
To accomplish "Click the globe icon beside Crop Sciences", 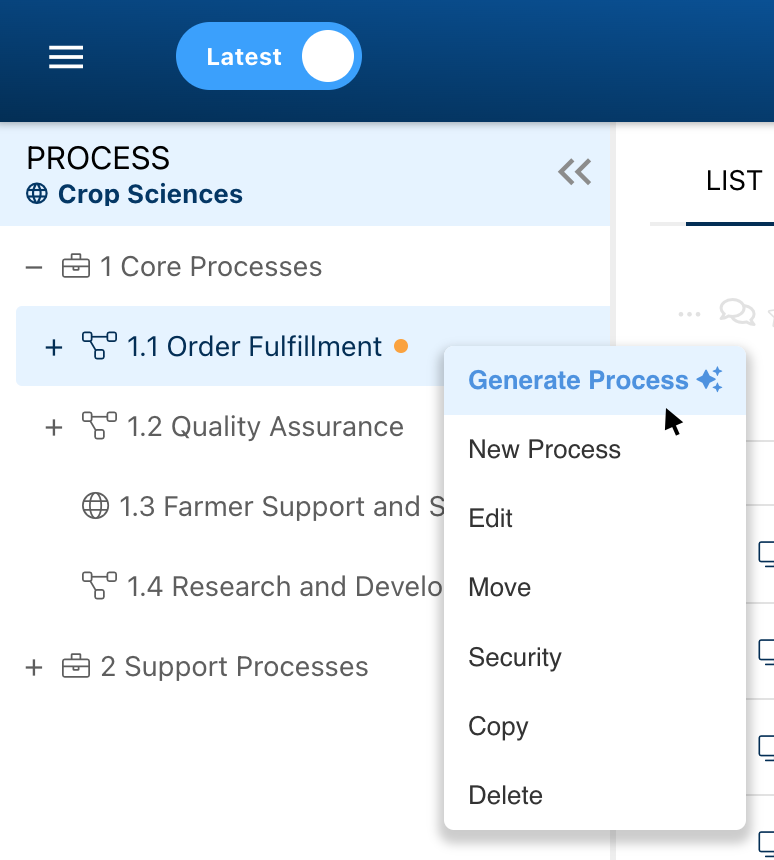I will click(37, 194).
